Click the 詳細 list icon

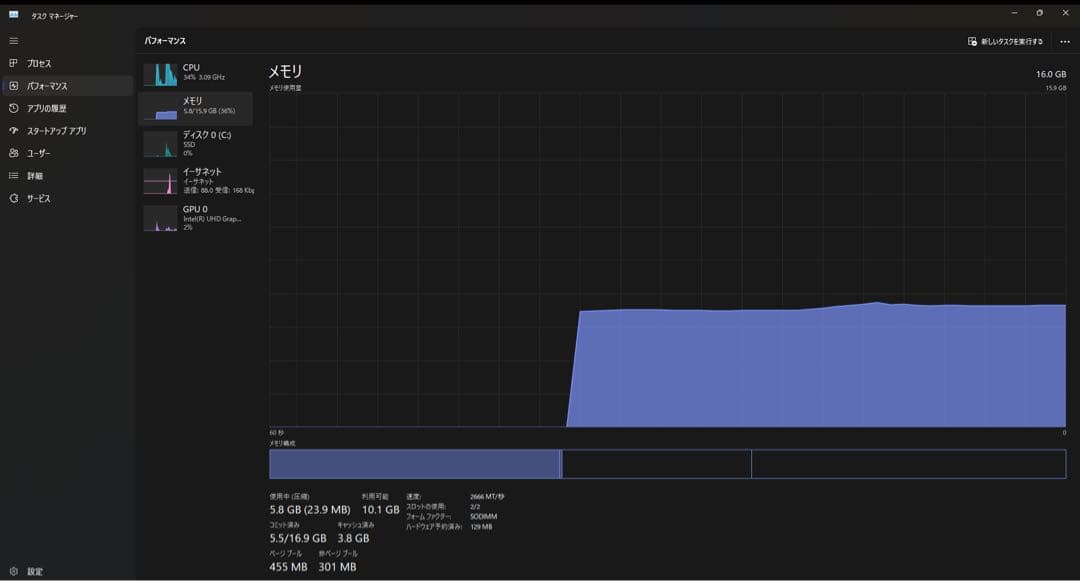(14, 176)
